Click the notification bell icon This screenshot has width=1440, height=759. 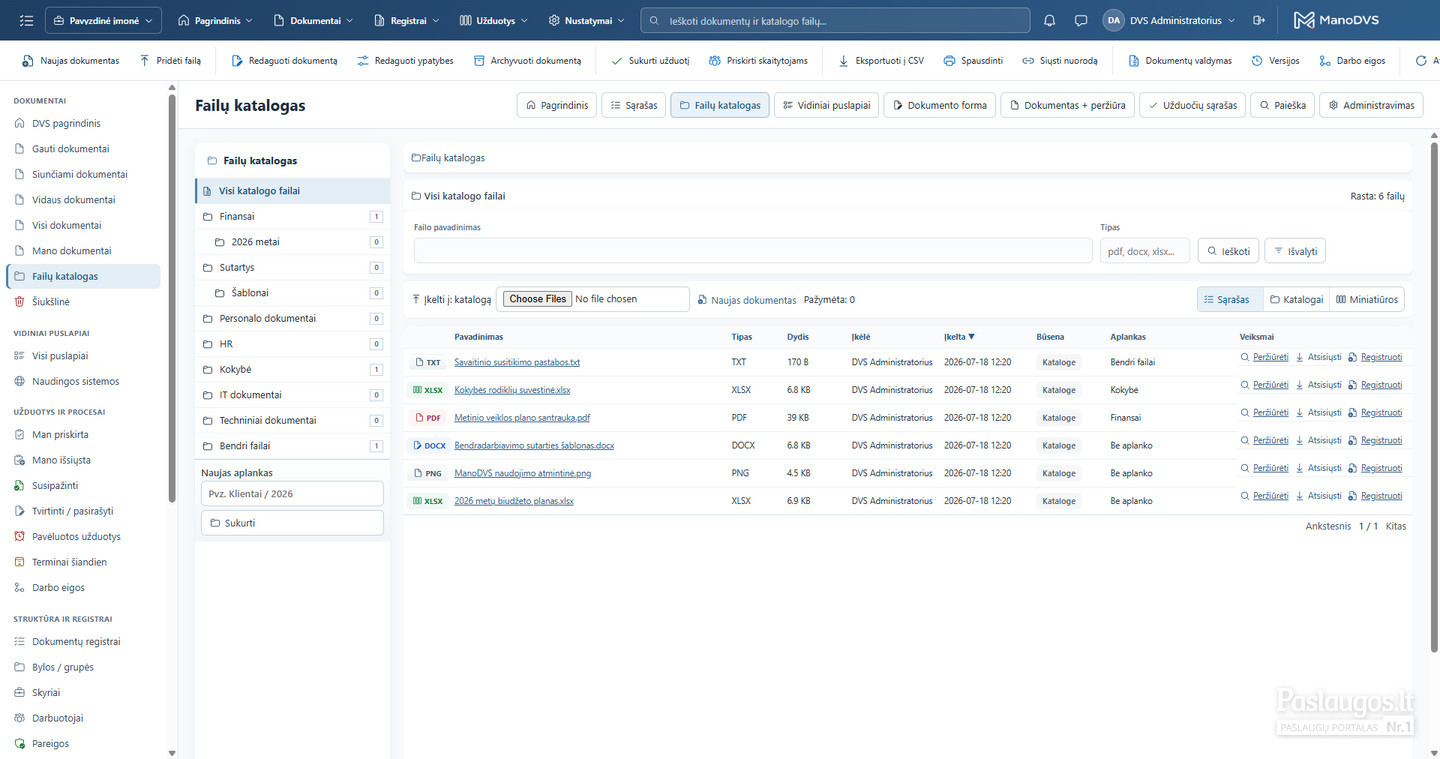pyautogui.click(x=1049, y=20)
